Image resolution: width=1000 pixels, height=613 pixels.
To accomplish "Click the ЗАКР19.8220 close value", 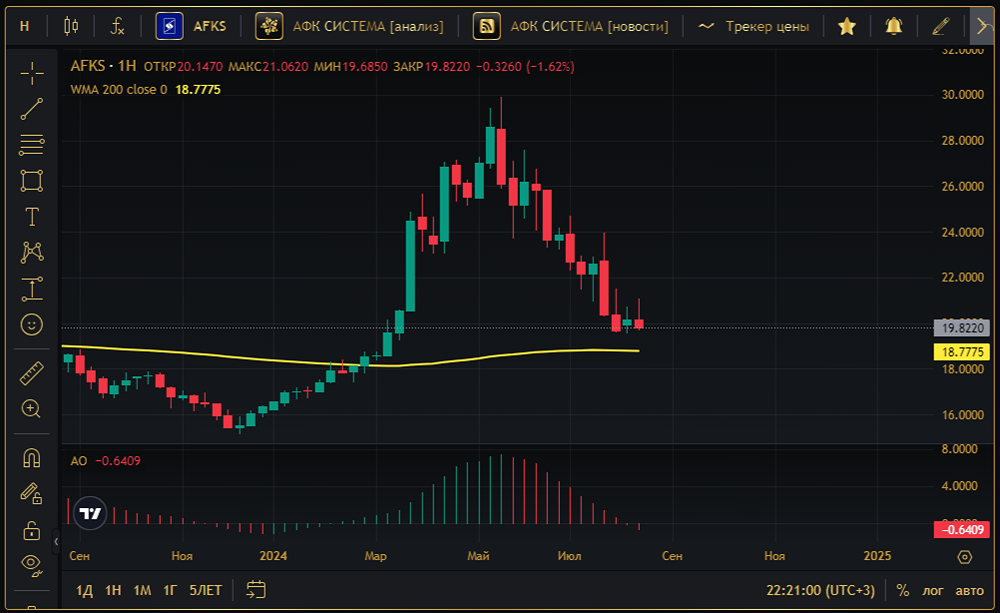I will (x=432, y=66).
